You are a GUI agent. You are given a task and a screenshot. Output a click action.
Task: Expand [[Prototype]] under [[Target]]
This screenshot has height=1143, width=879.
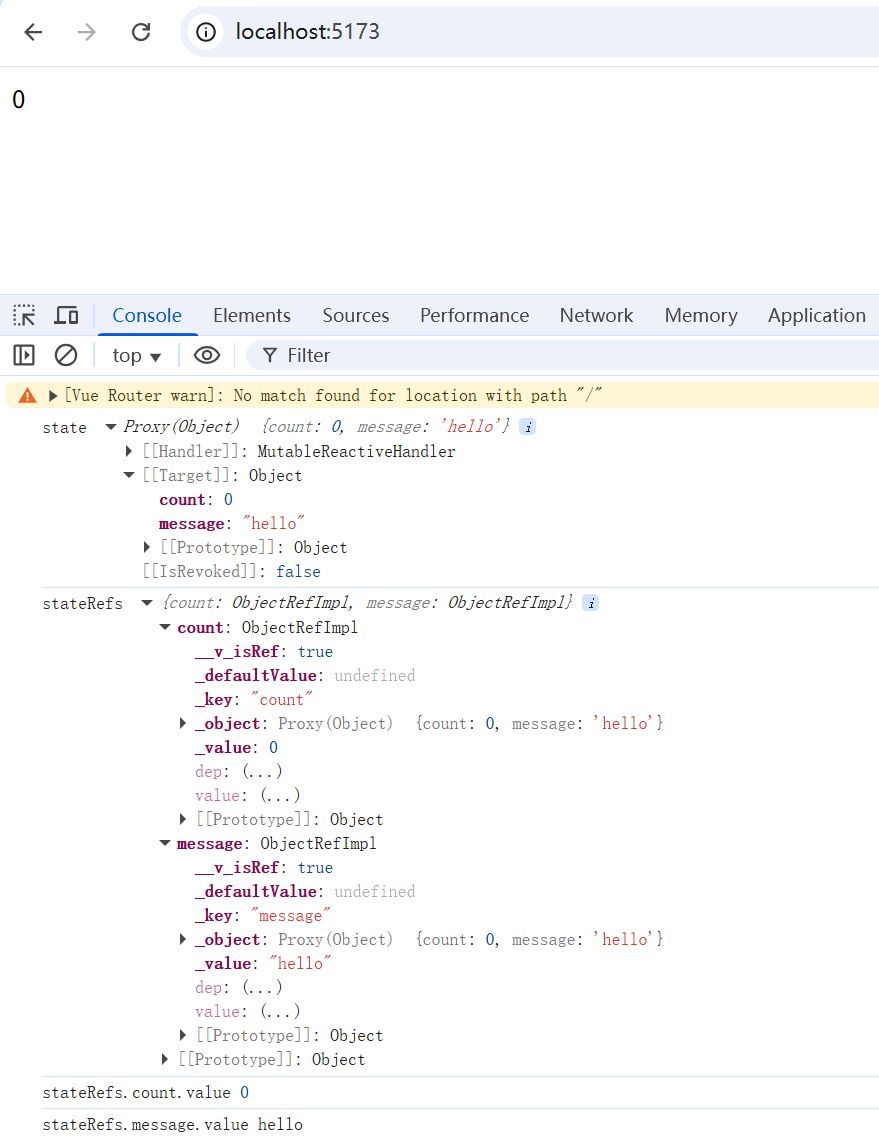147,547
